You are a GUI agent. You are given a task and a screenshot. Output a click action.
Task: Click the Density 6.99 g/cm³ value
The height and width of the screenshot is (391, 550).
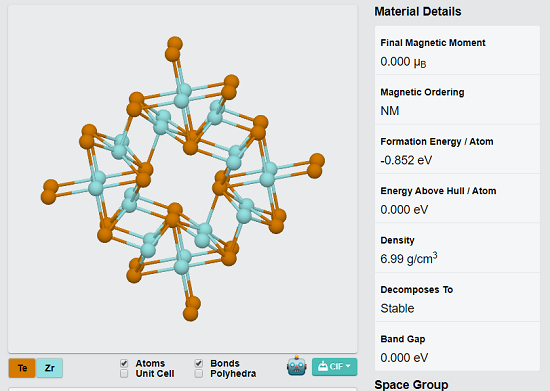(409, 258)
